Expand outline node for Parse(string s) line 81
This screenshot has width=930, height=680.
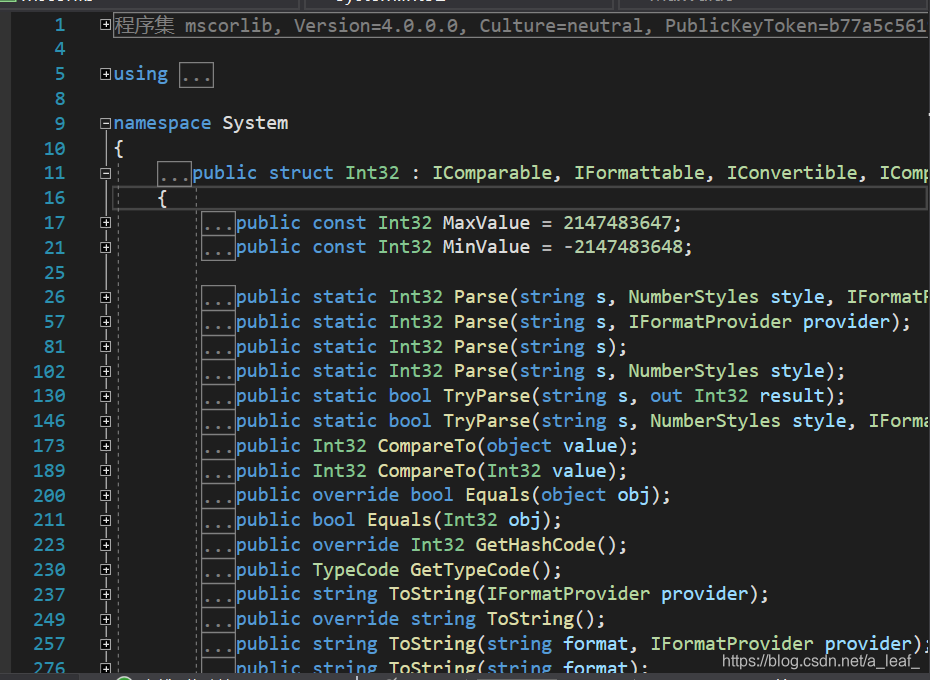pos(106,347)
